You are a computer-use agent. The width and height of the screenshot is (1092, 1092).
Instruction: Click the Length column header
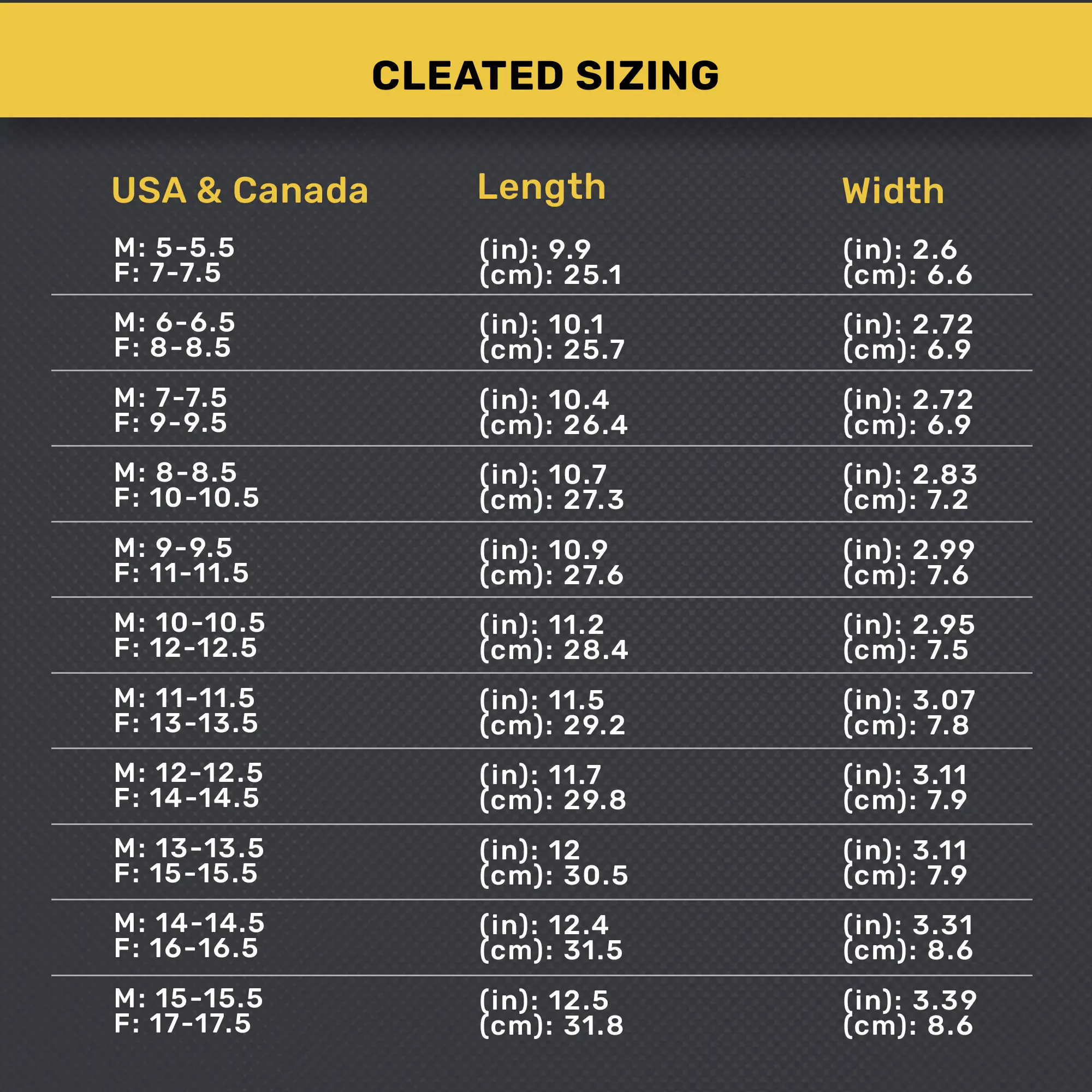coord(542,188)
